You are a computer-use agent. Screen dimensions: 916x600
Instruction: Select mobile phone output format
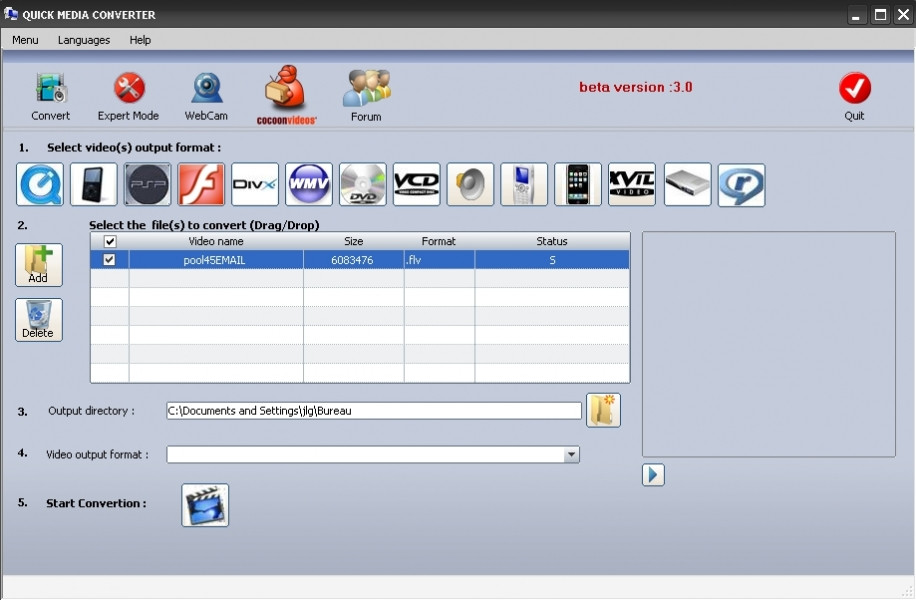(x=524, y=185)
